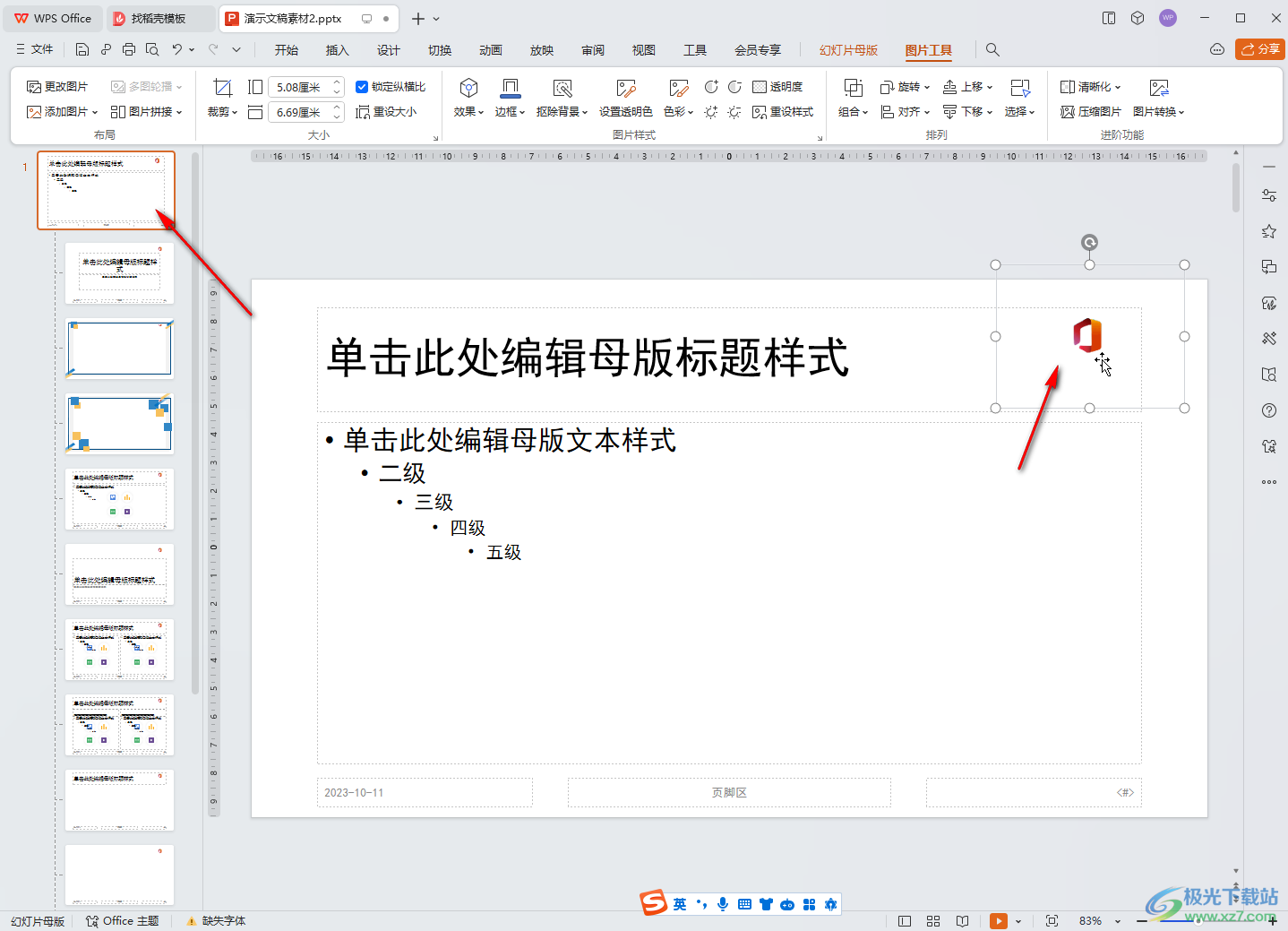Open the 下移 (send backward) dropdown

[x=967, y=112]
